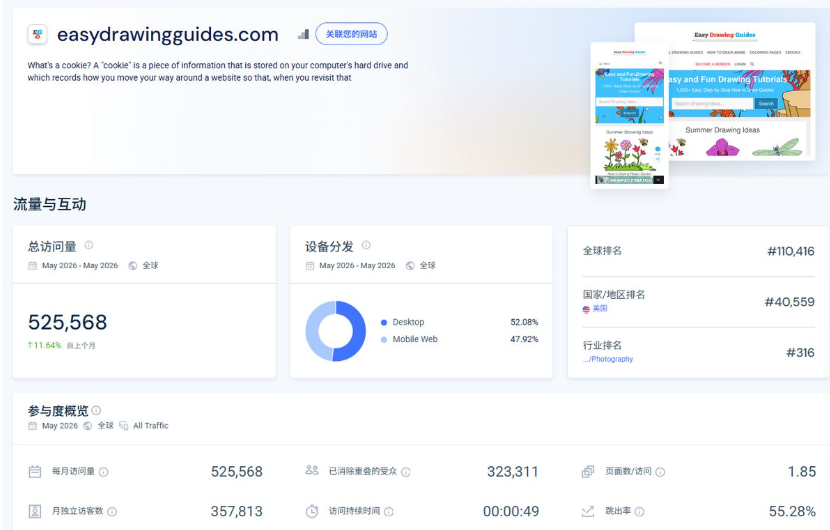Image resolution: width=830 pixels, height=530 pixels.
Task: Click the traffic bars icon beside domain name
Action: (x=303, y=34)
